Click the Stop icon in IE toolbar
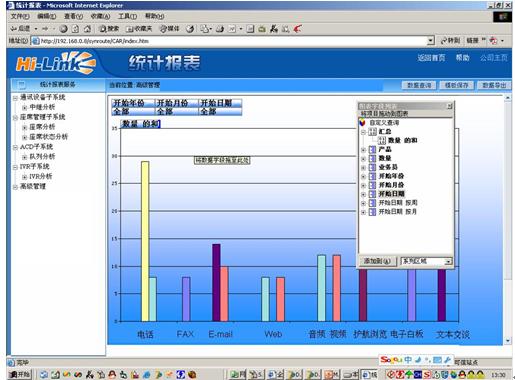This screenshot has height=380, width=515. tap(63, 29)
